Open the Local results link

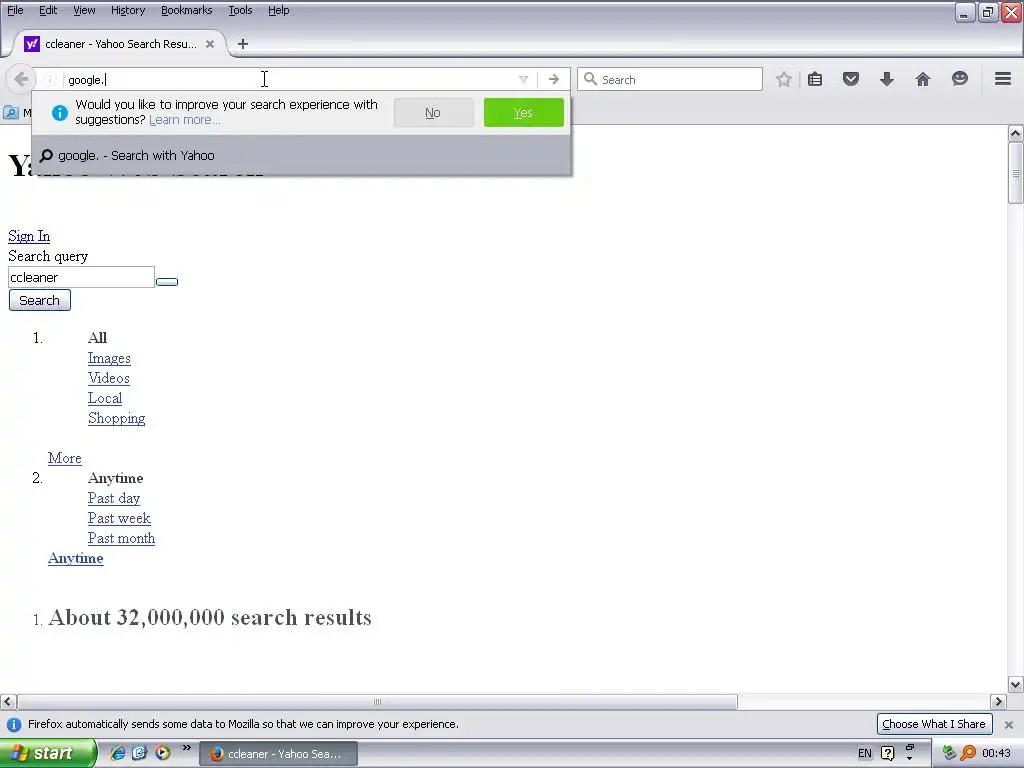(x=104, y=398)
